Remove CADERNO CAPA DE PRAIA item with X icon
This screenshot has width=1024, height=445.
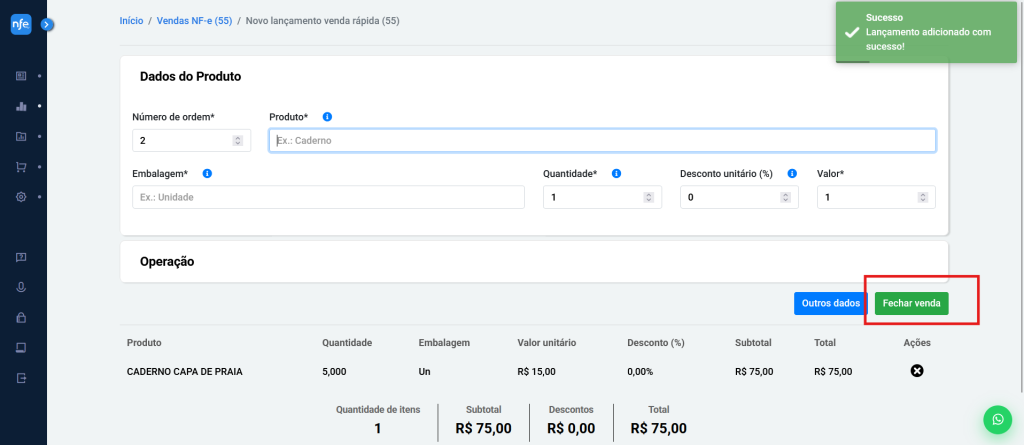(x=916, y=371)
